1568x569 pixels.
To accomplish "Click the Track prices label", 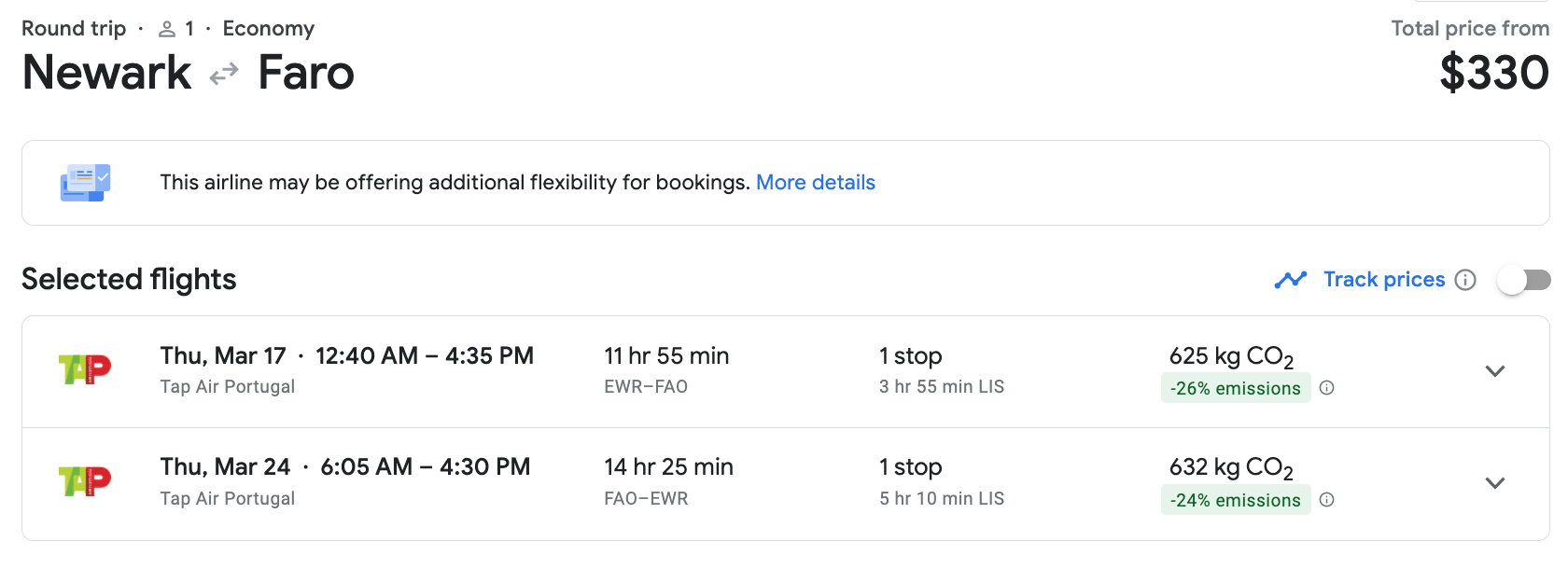I will (1384, 280).
